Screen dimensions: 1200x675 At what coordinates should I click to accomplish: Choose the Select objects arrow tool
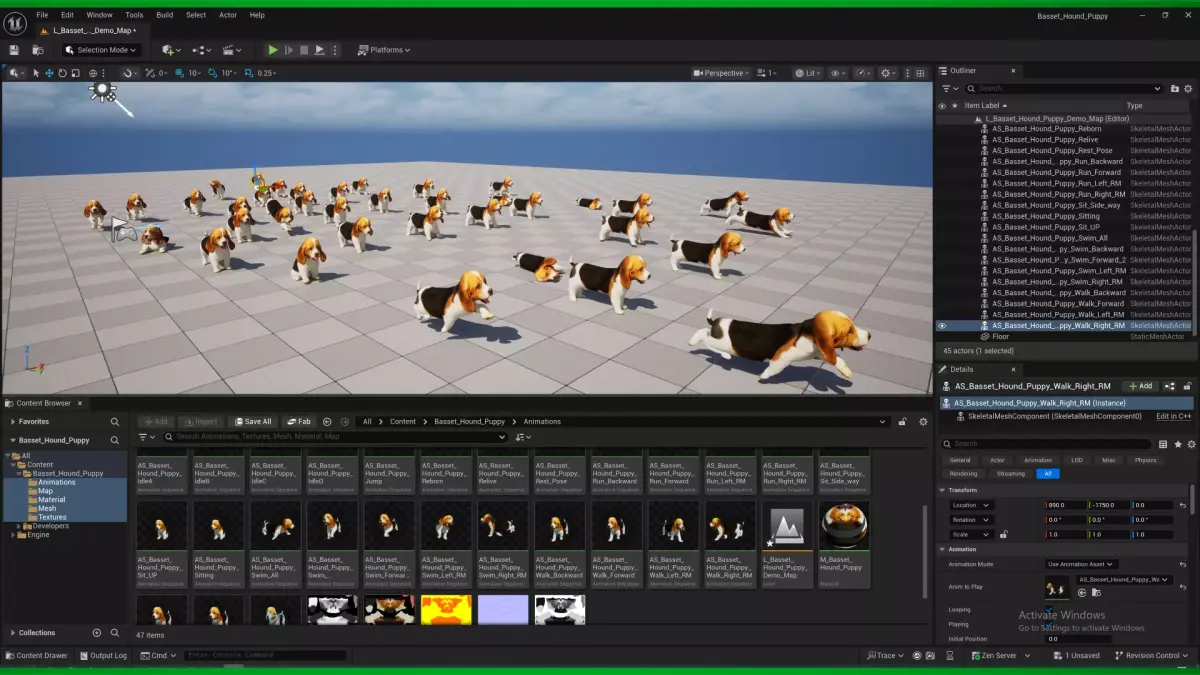point(36,73)
